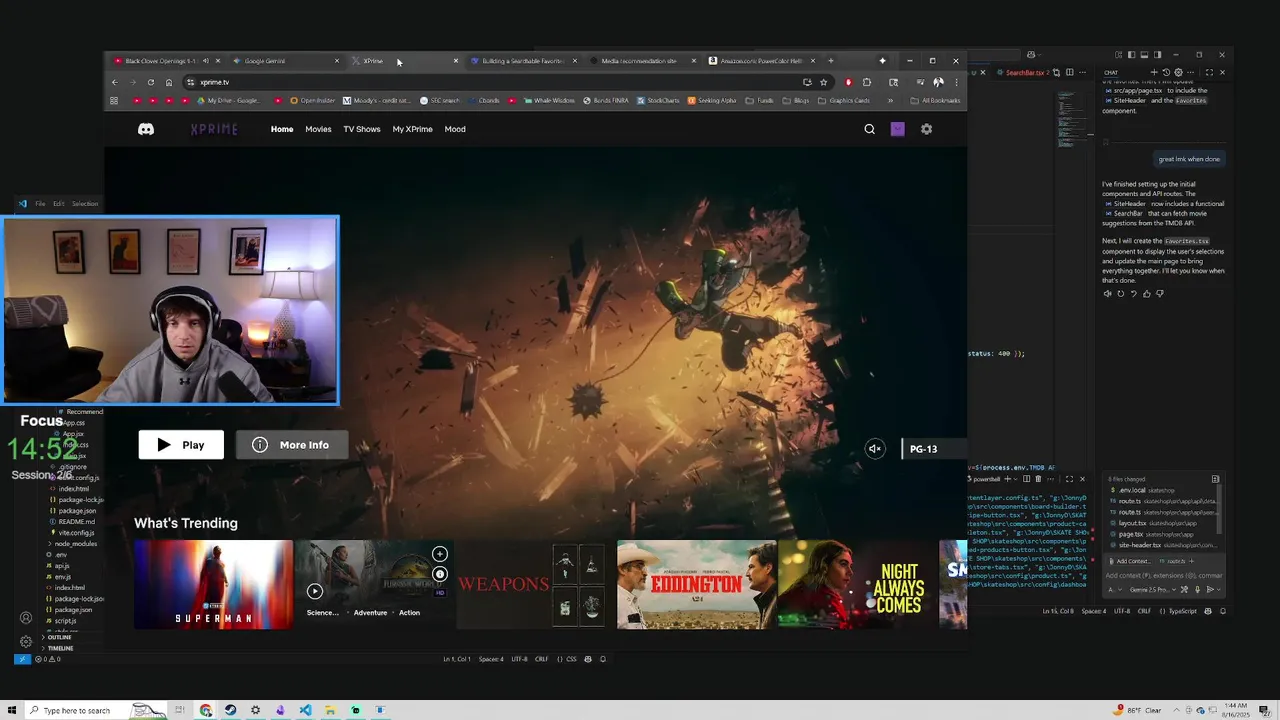Open chat settings gear in VS Code
The height and width of the screenshot is (720, 1280).
pyautogui.click(x=1178, y=72)
